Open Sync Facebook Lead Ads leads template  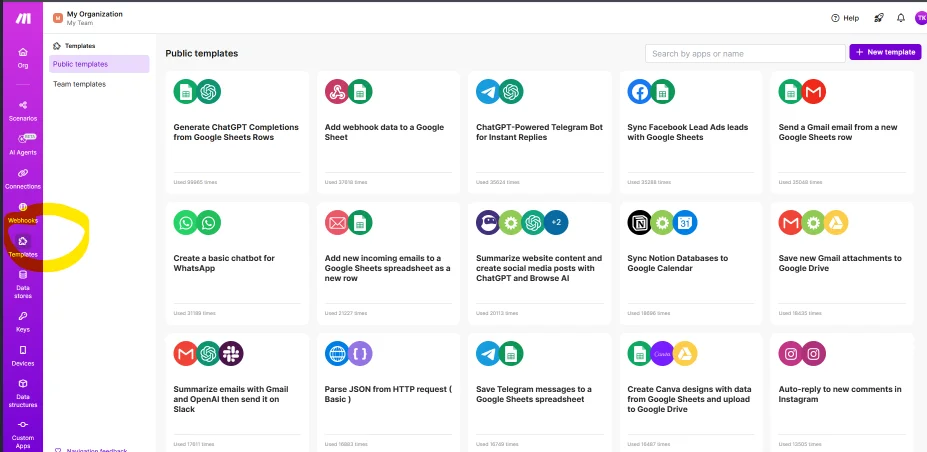(691, 132)
